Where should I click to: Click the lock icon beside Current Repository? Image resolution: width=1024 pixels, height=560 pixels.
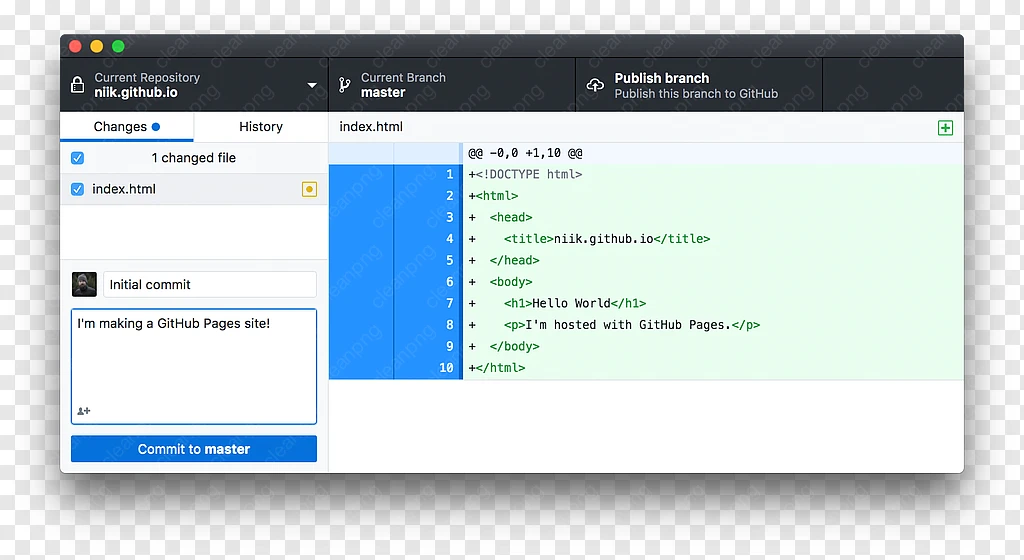click(77, 85)
